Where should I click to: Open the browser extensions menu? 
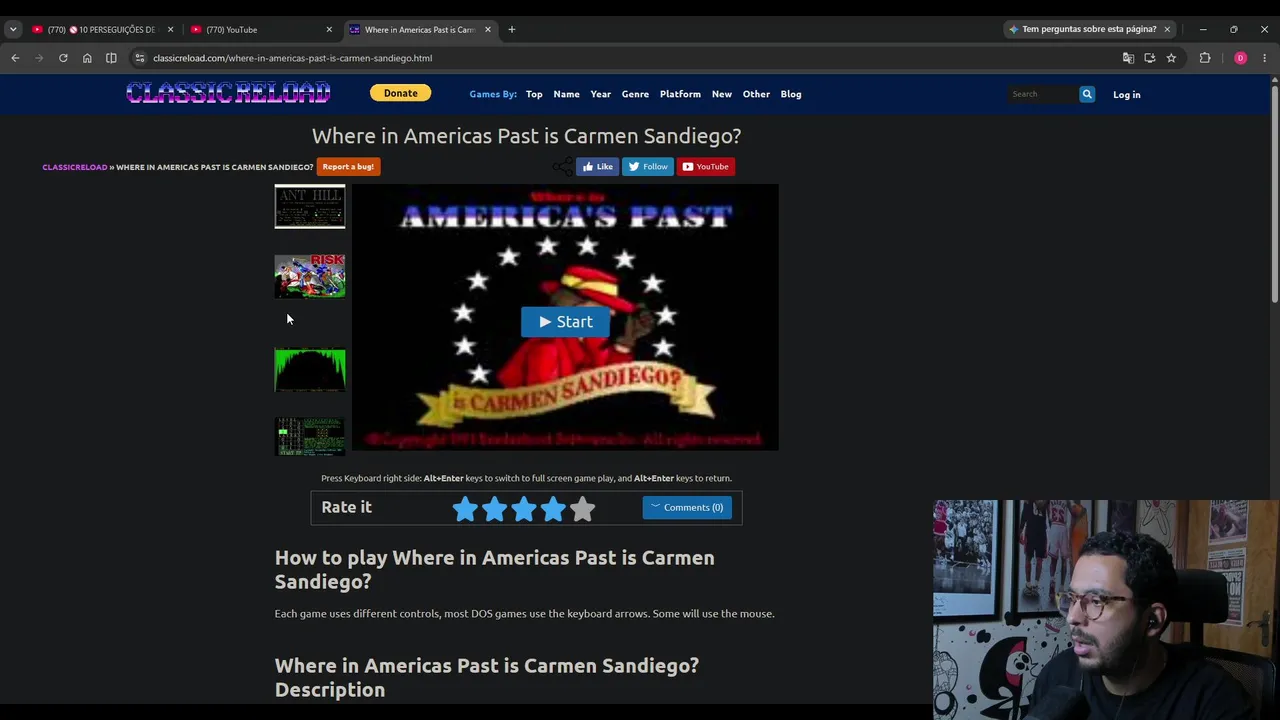pyautogui.click(x=1205, y=58)
